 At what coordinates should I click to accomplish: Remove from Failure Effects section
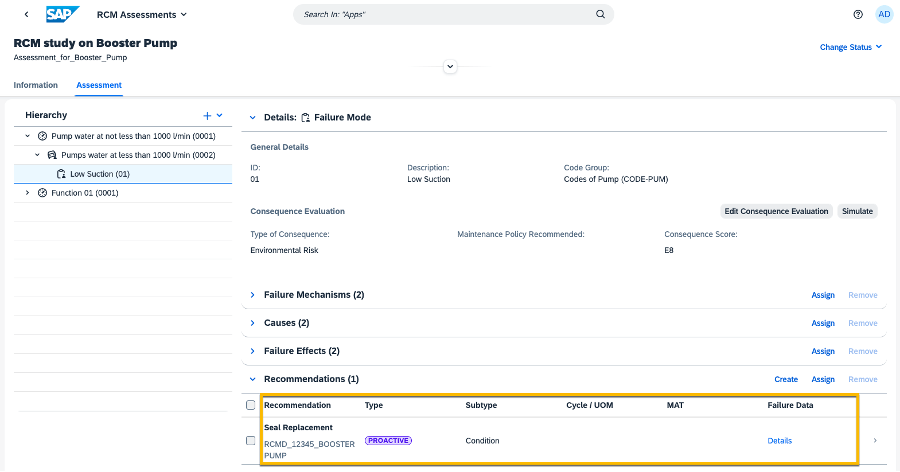point(863,351)
